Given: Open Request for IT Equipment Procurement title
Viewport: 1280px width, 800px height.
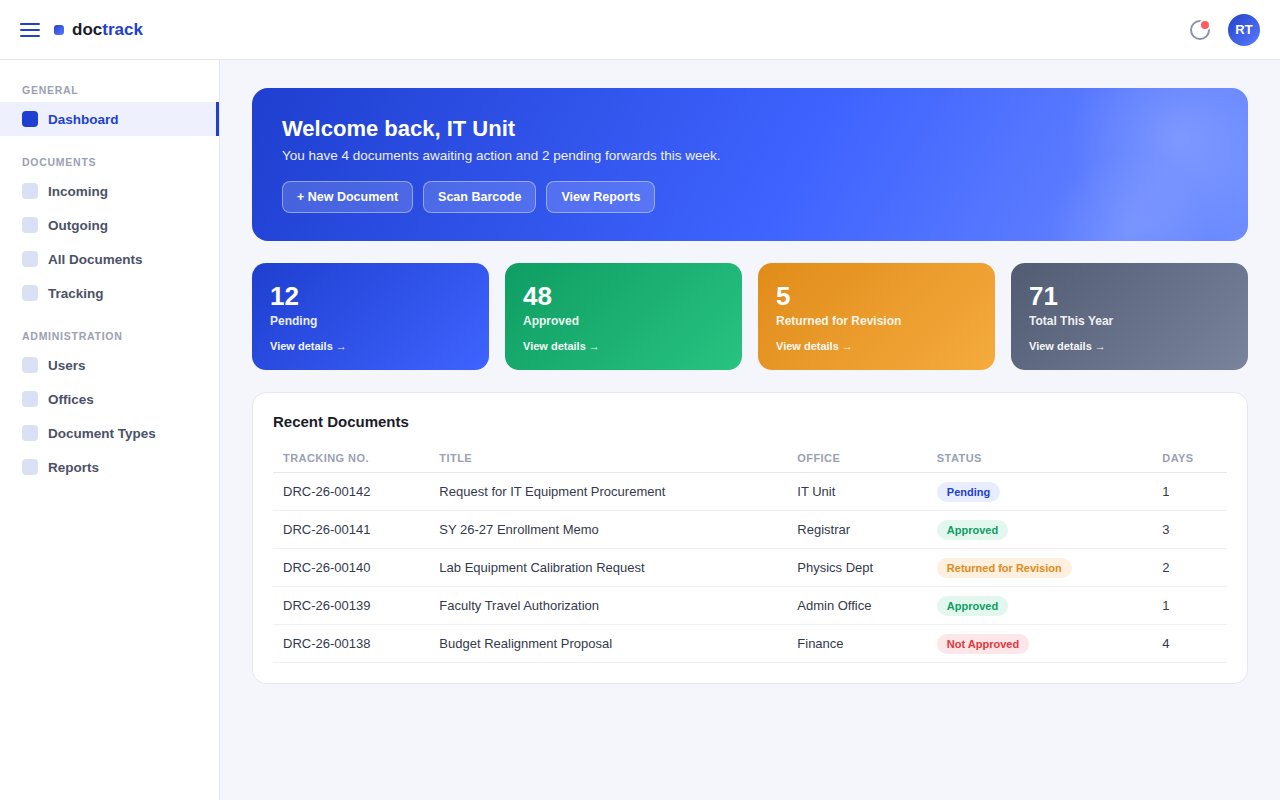Looking at the screenshot, I should 552,492.
